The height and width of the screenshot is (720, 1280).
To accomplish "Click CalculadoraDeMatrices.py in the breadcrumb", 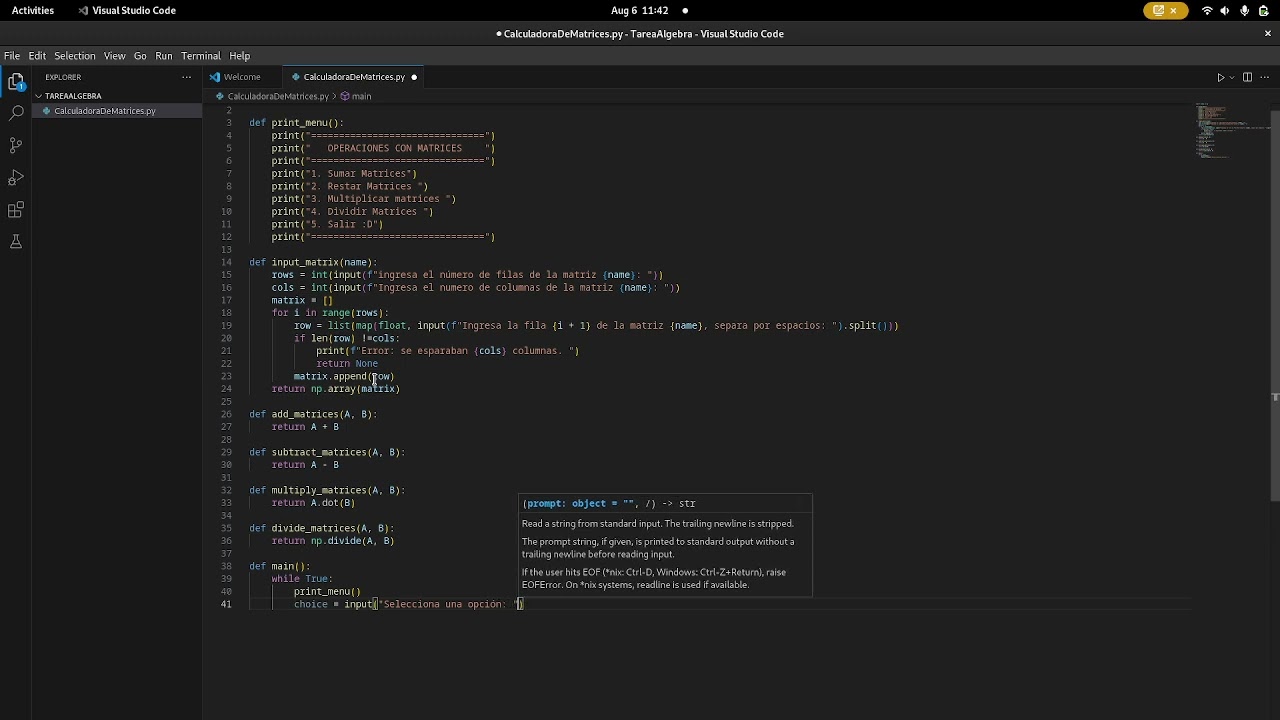I will (278, 96).
